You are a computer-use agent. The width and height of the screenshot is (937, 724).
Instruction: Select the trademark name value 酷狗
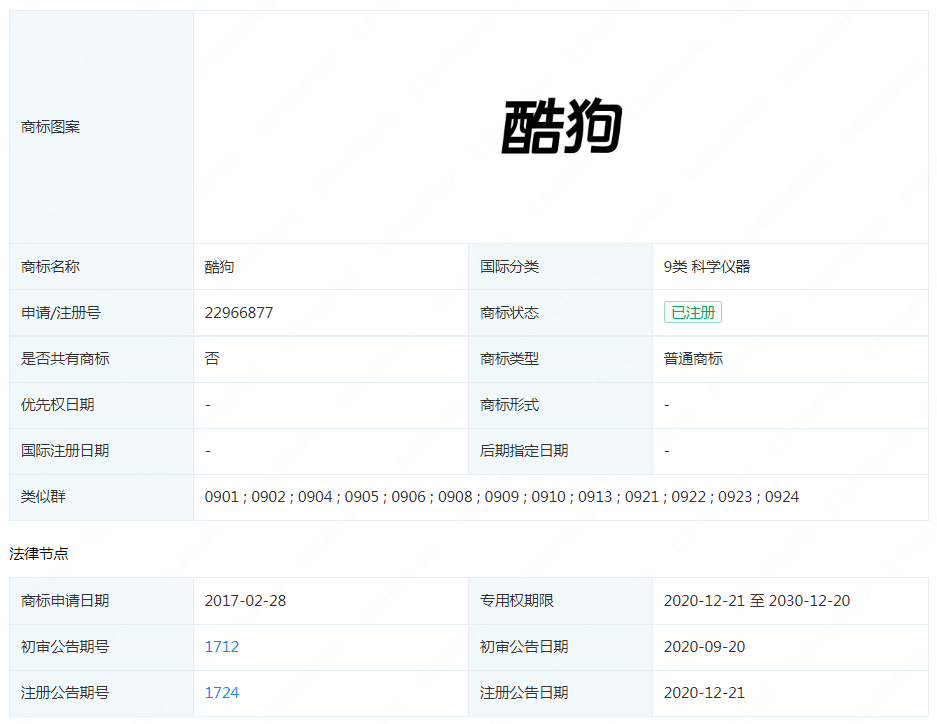(219, 266)
